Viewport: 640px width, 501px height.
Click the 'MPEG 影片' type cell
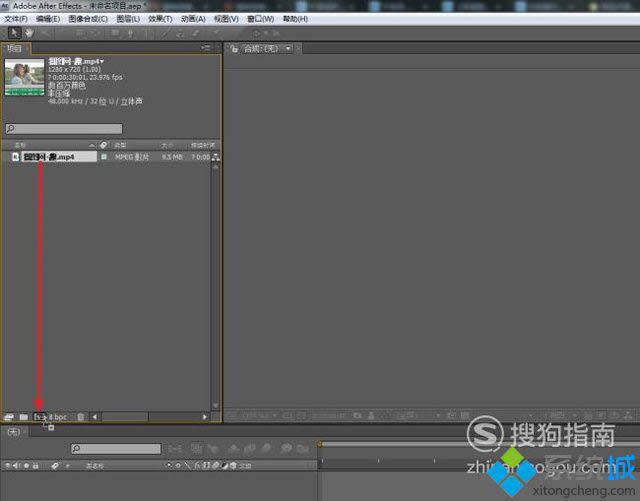coord(132,157)
